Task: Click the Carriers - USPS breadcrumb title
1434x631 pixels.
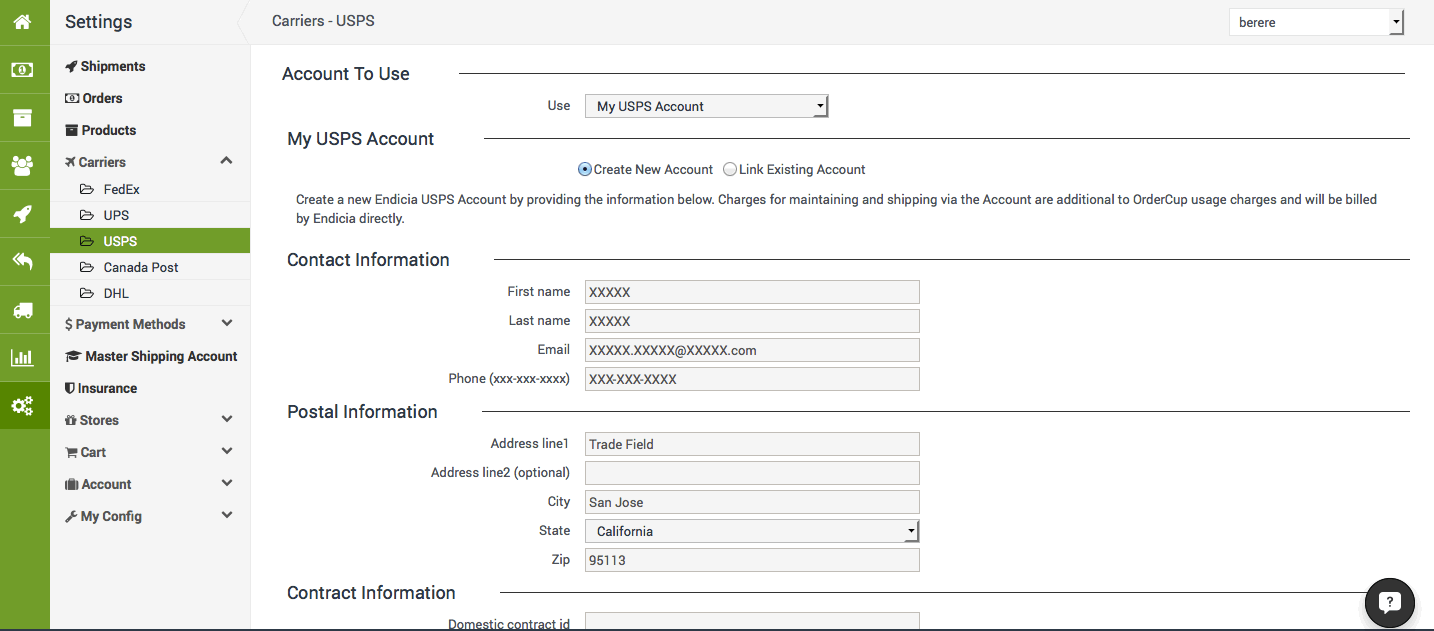Action: coord(324,20)
